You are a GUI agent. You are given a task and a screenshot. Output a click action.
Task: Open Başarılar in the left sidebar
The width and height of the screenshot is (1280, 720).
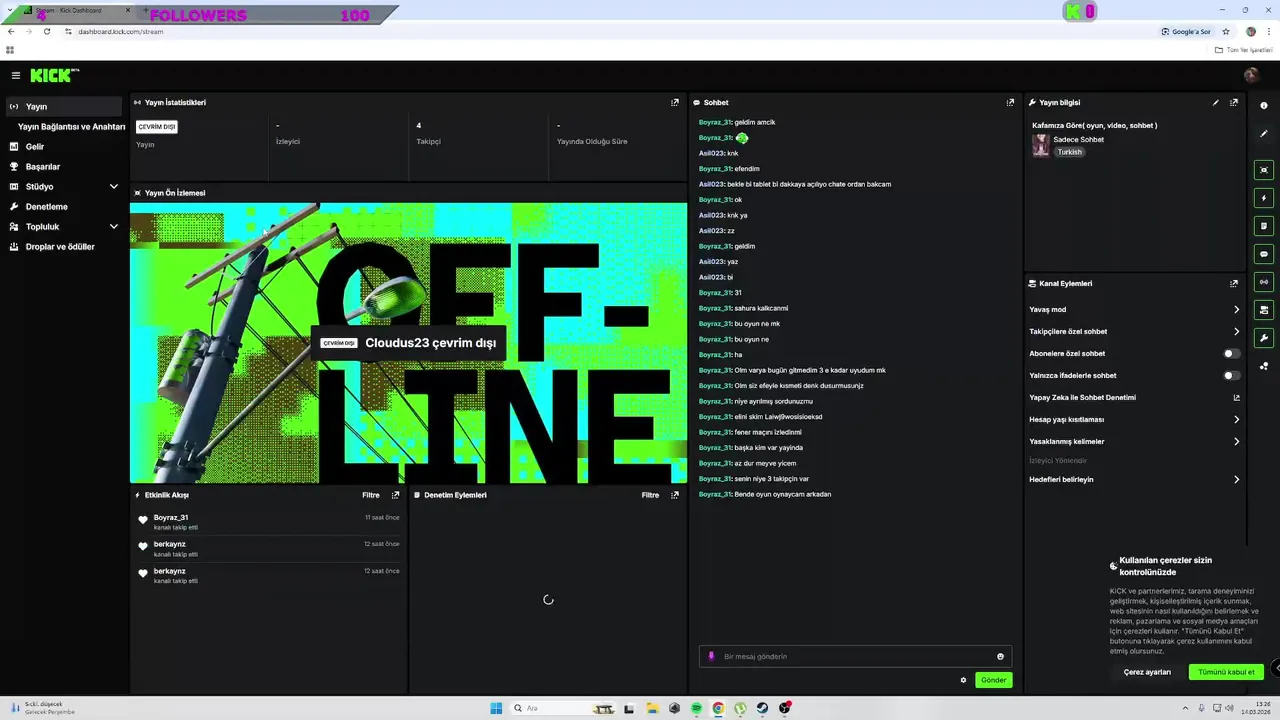coord(64,166)
